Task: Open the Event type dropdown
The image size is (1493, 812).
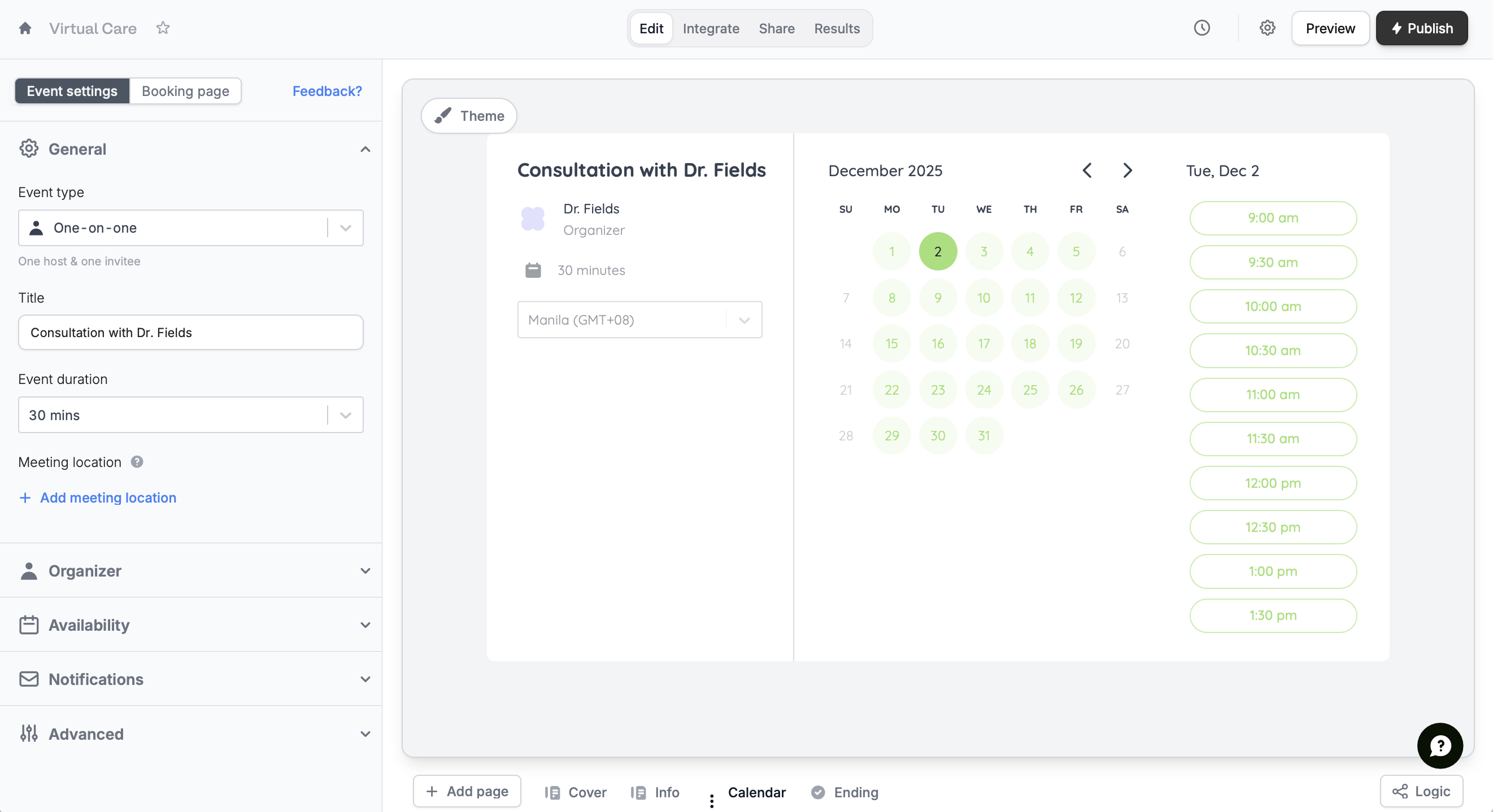Action: pos(191,228)
